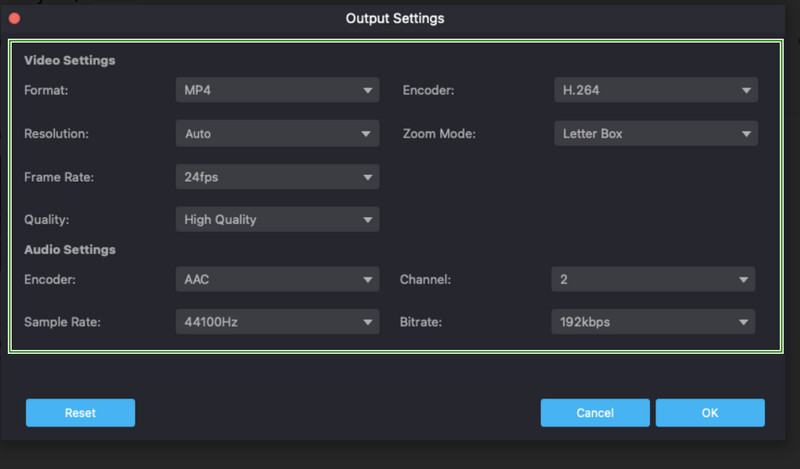Close the Output Settings window
This screenshot has height=469, width=800.
[14, 18]
